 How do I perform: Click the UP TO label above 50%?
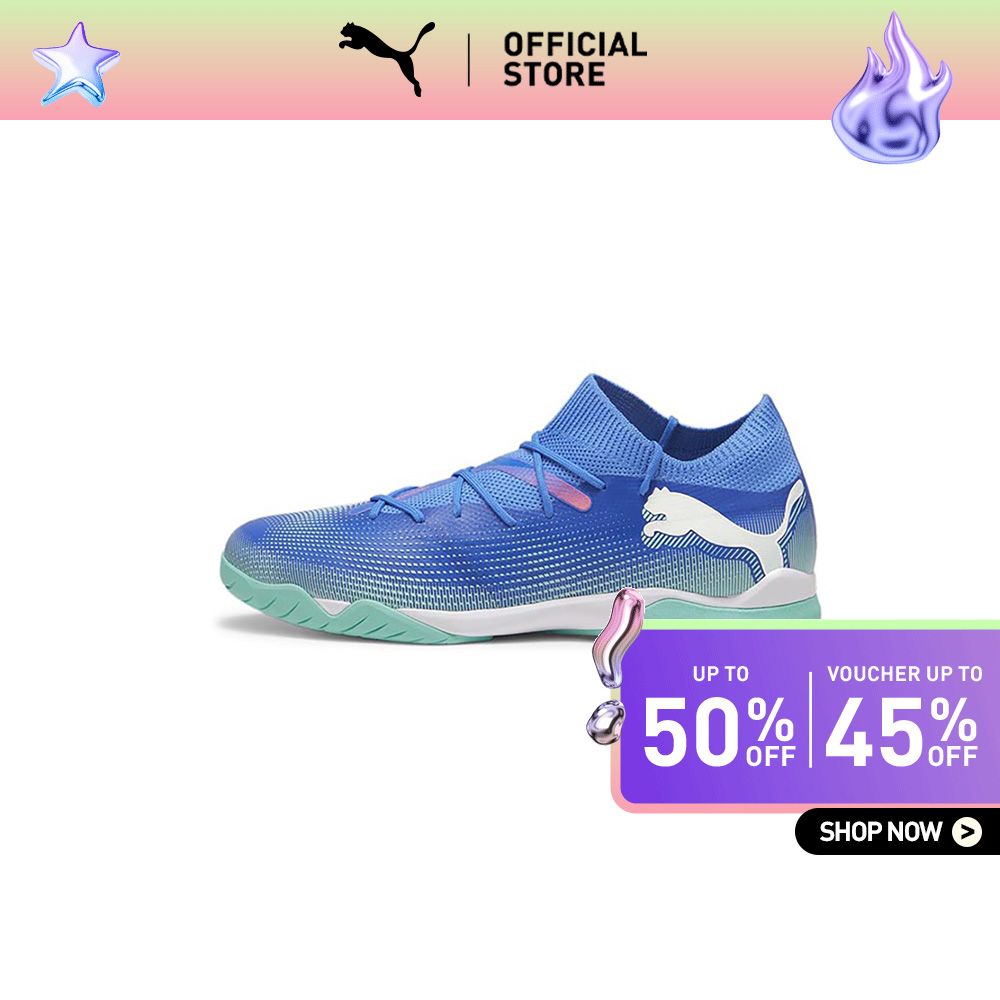(721, 674)
